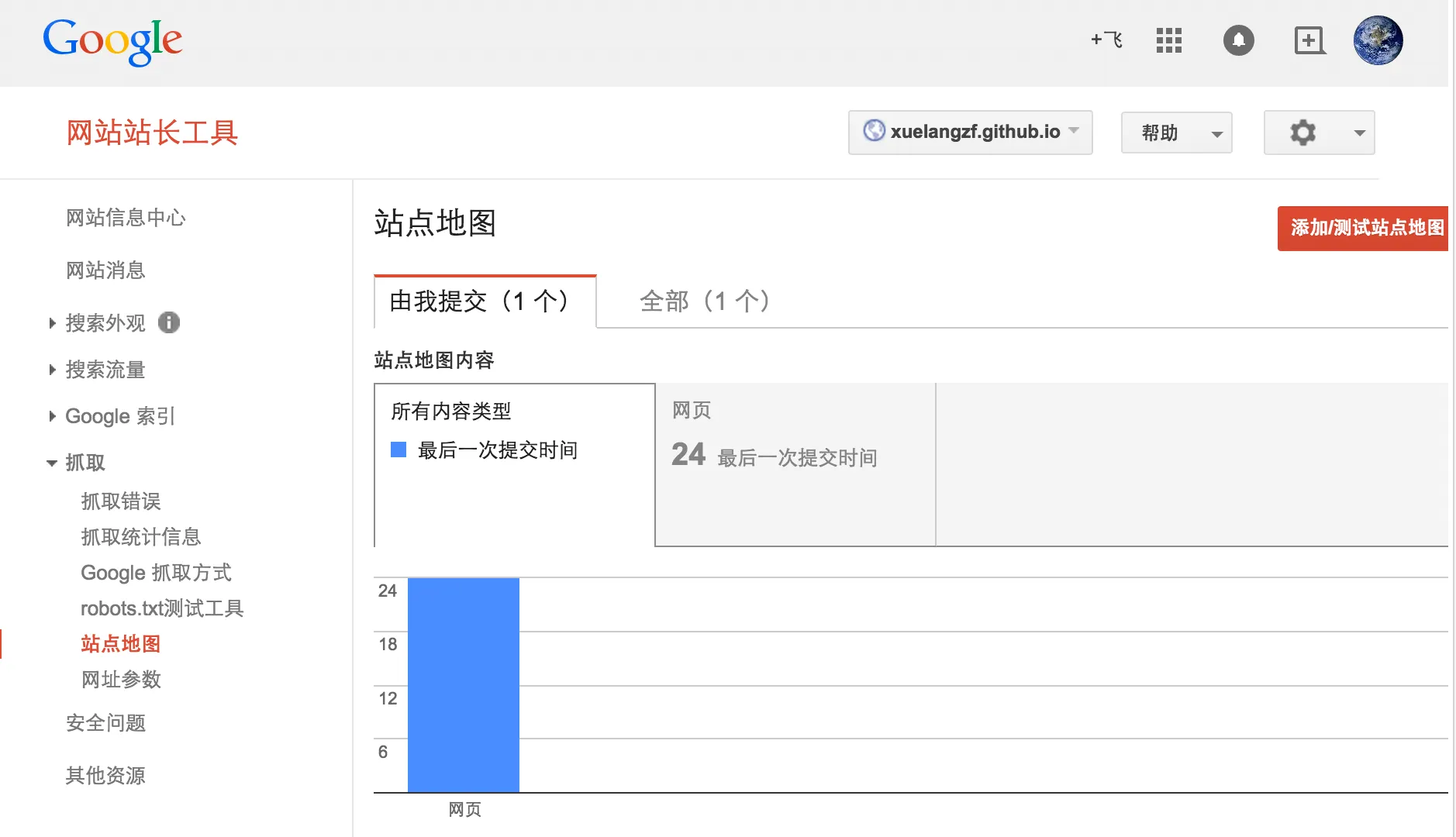The width and height of the screenshot is (1456, 837).
Task: Open the xuelangzf.github.io site selector
Action: tap(970, 133)
